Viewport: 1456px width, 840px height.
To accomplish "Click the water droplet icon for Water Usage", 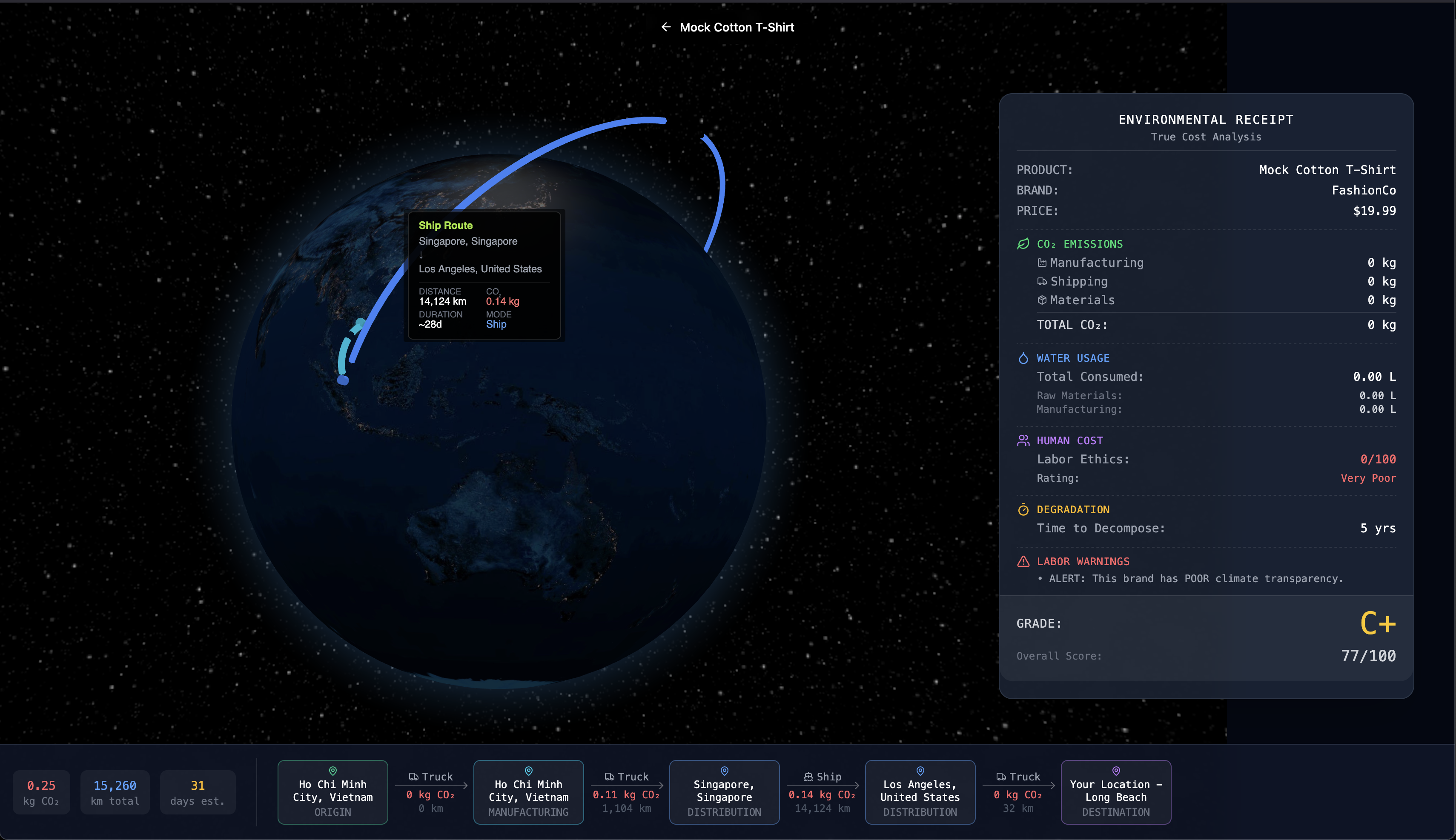I will point(1023,358).
